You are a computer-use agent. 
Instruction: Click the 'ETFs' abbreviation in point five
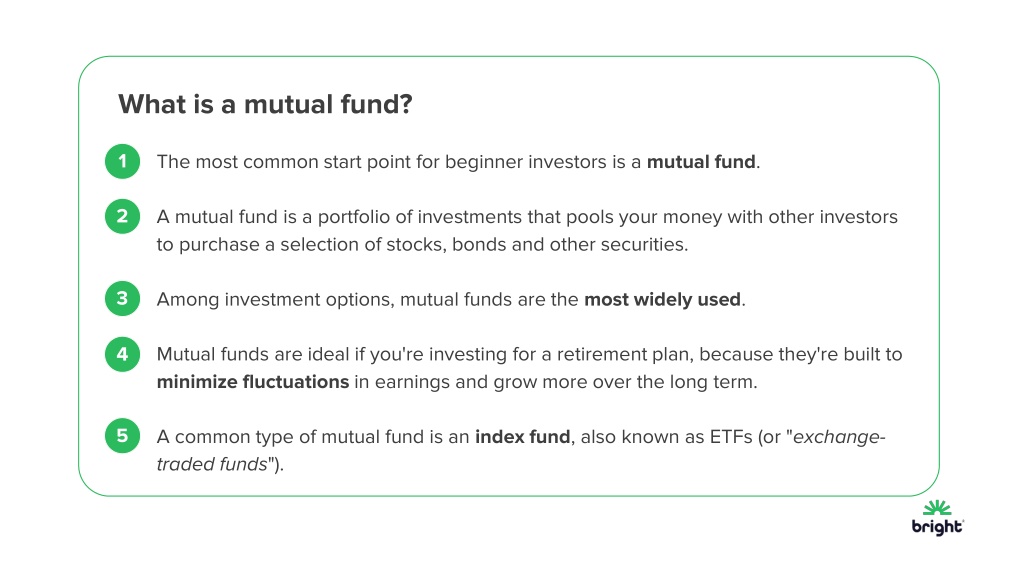731,437
